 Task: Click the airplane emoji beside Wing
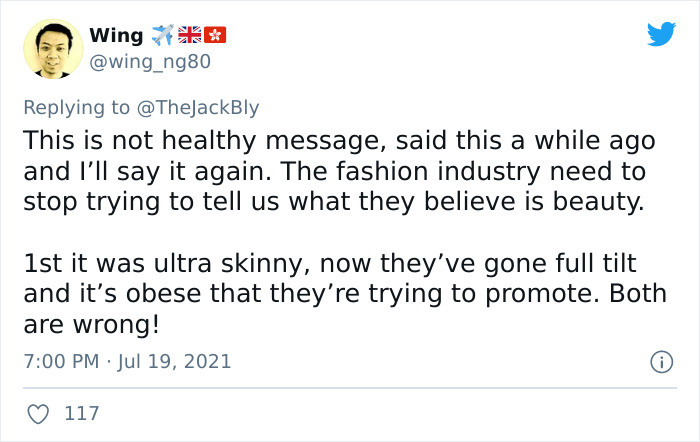(x=162, y=36)
